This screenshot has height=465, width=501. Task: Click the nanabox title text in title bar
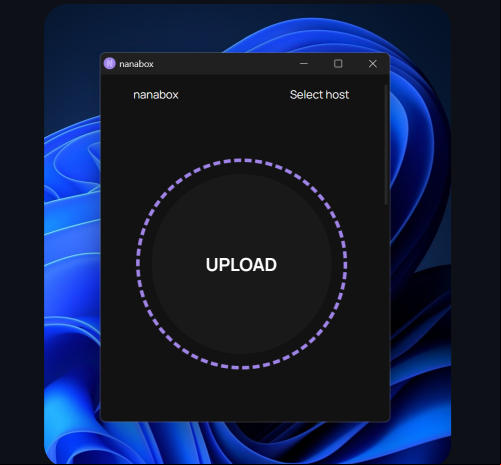[x=136, y=64]
